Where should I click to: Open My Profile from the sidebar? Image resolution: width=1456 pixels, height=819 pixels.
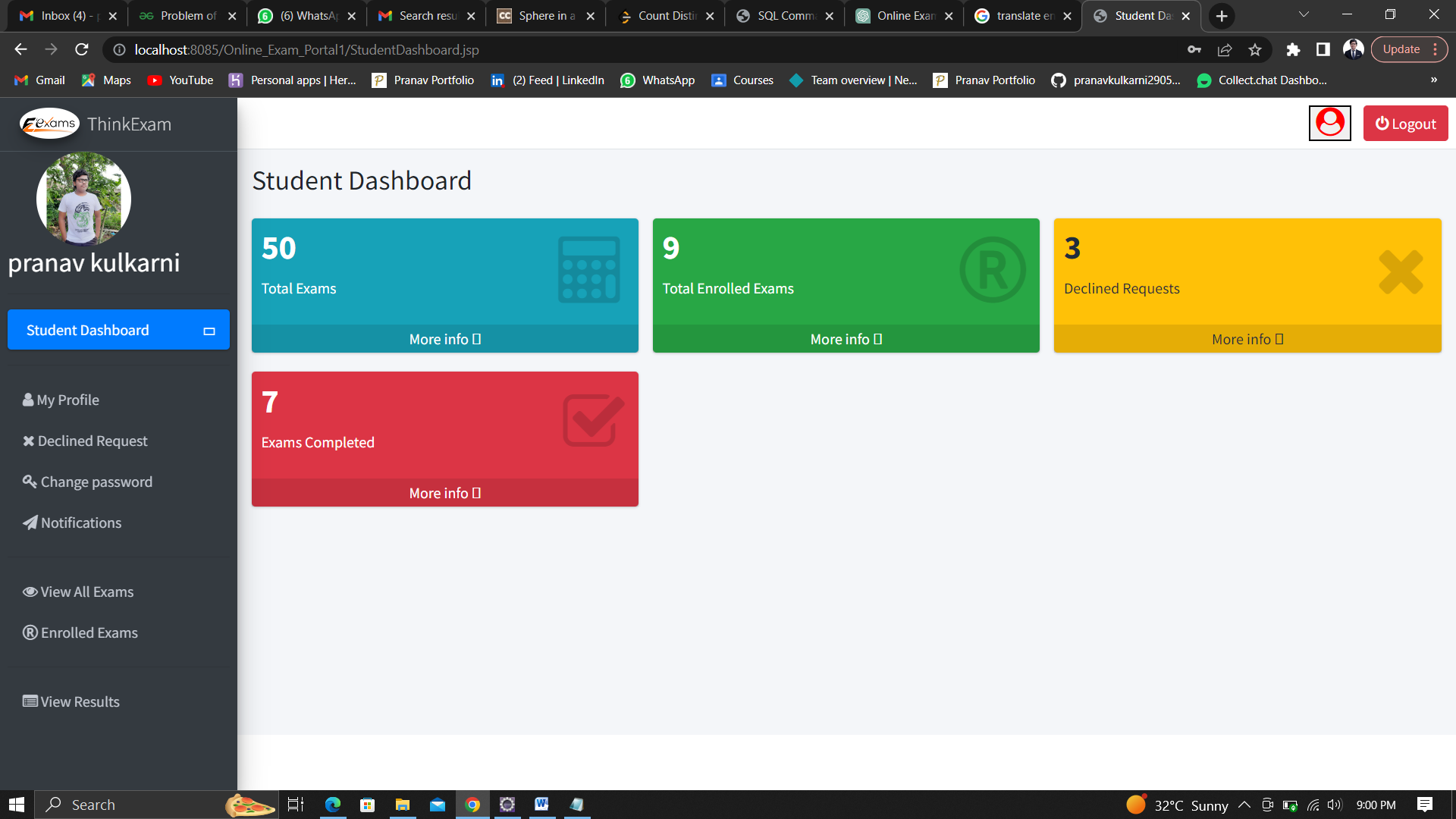[x=68, y=400]
